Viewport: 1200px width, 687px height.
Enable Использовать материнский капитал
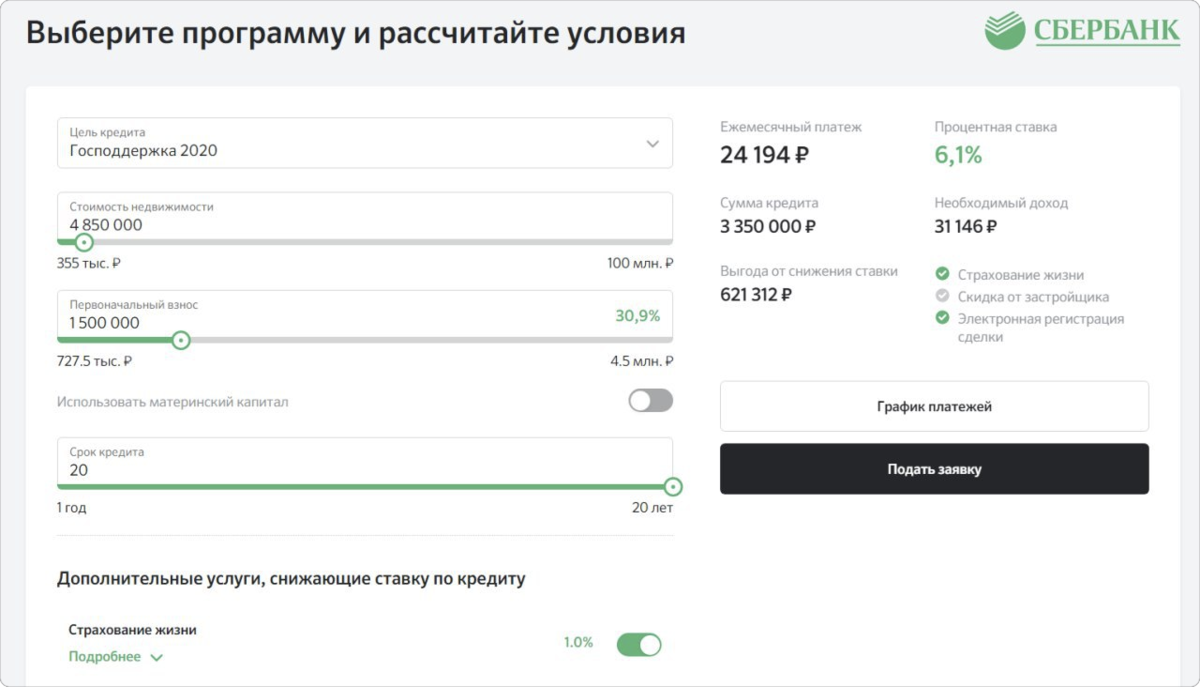point(648,400)
